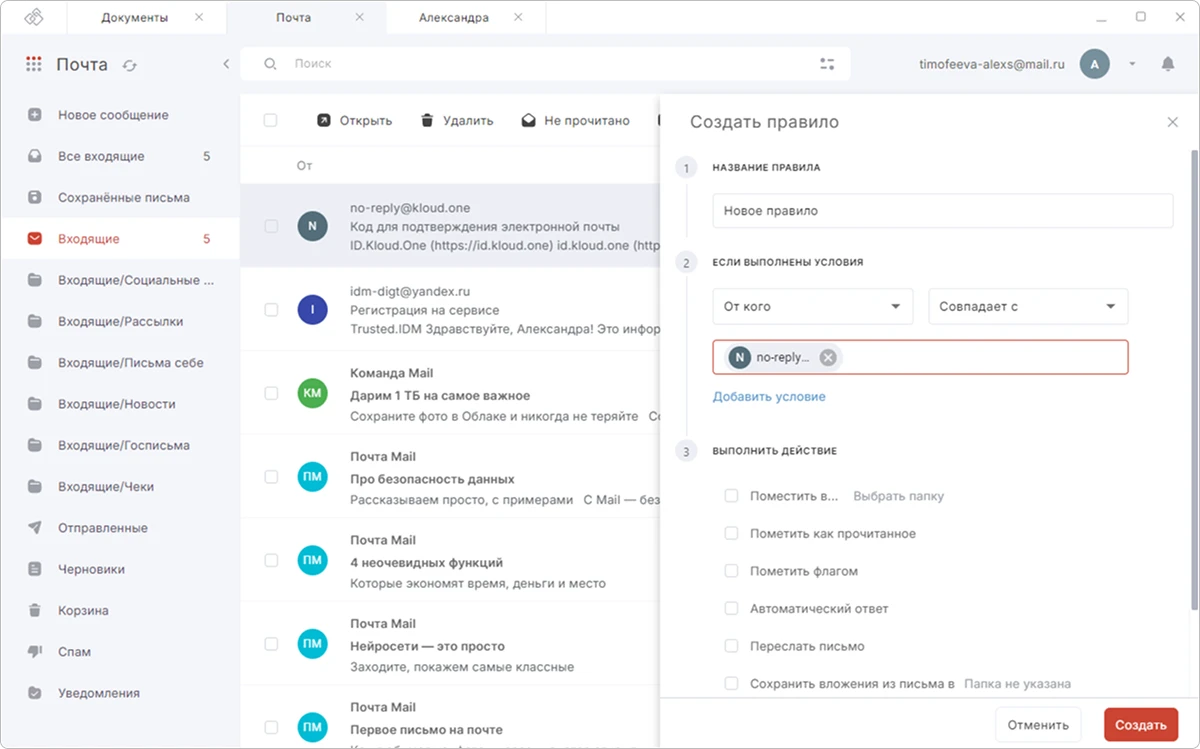The width and height of the screenshot is (1200, 749).
Task: Check the Про безопасность данных message checkbox
Action: (271, 477)
